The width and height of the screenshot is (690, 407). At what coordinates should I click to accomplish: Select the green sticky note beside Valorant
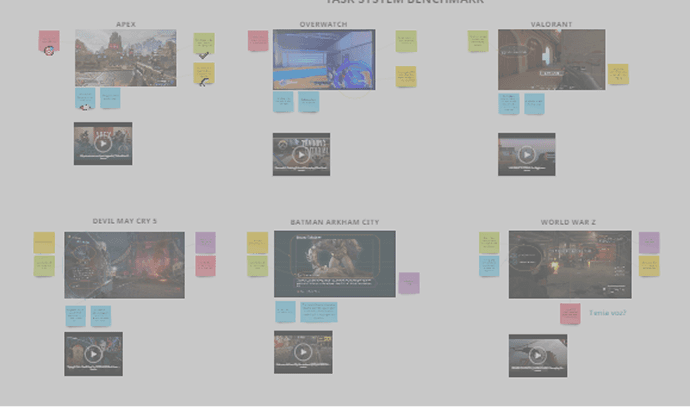click(478, 41)
